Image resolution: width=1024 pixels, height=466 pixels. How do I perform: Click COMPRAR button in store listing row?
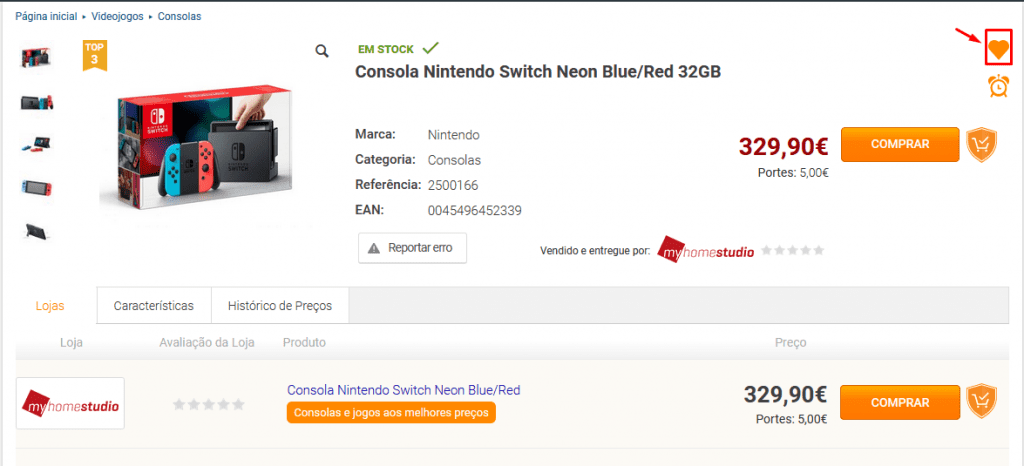pyautogui.click(x=900, y=402)
